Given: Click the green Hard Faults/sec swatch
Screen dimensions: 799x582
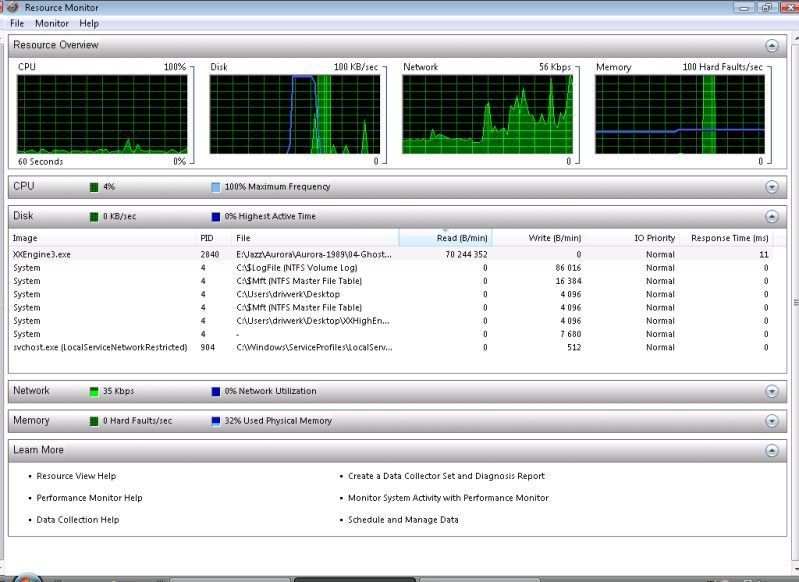Looking at the screenshot, I should (x=94, y=421).
